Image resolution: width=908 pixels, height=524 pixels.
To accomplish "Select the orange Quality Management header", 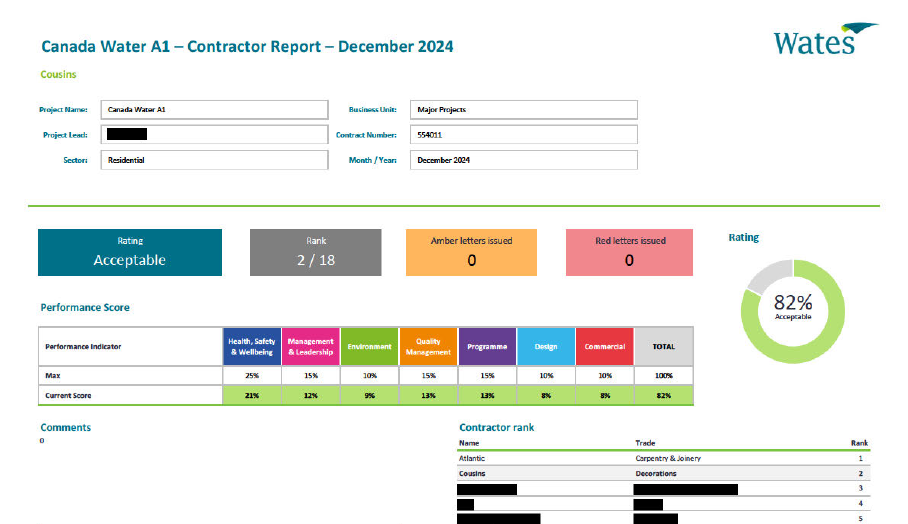I will pos(428,347).
